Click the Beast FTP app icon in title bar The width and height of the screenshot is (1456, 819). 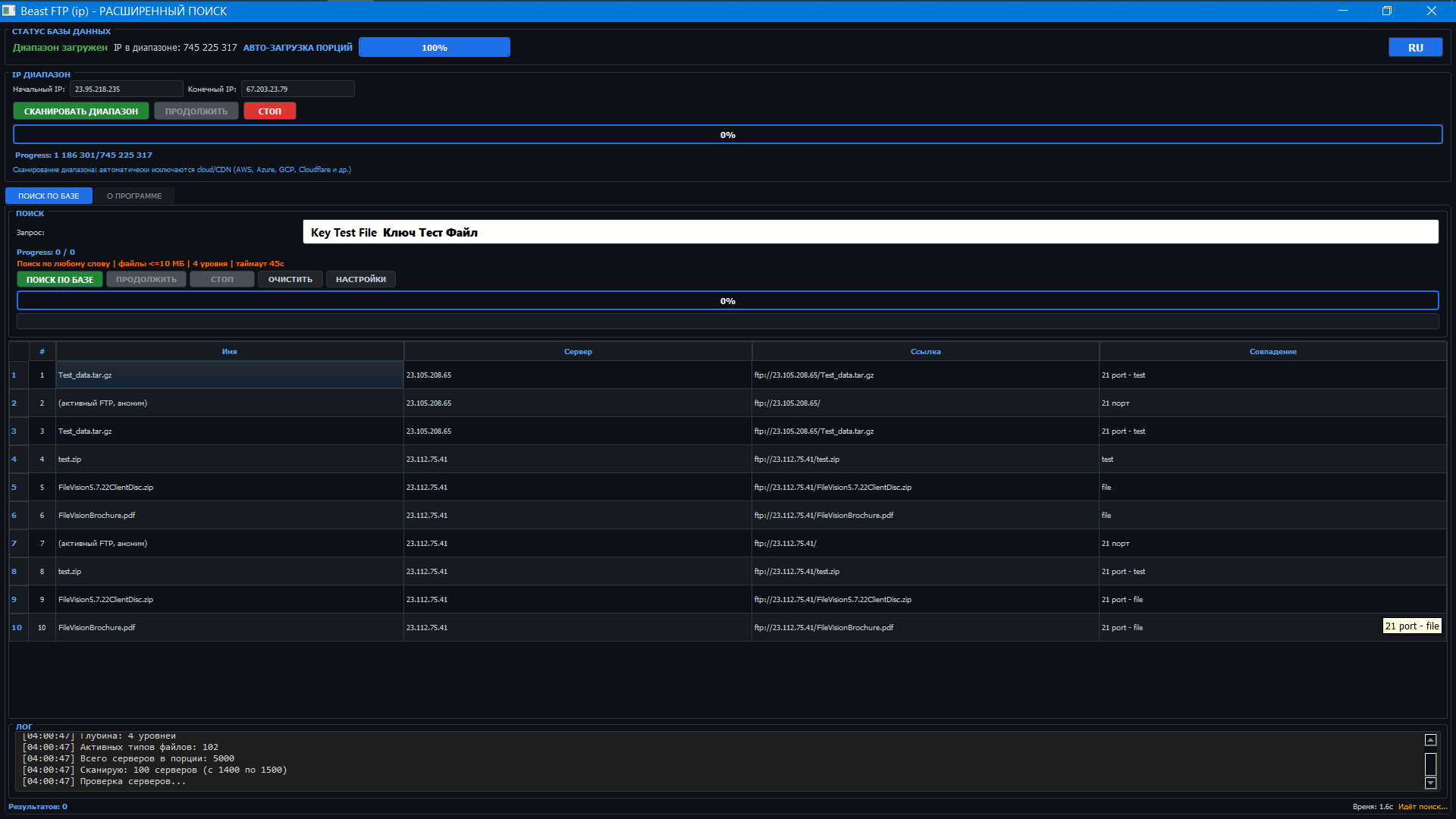pos(9,11)
